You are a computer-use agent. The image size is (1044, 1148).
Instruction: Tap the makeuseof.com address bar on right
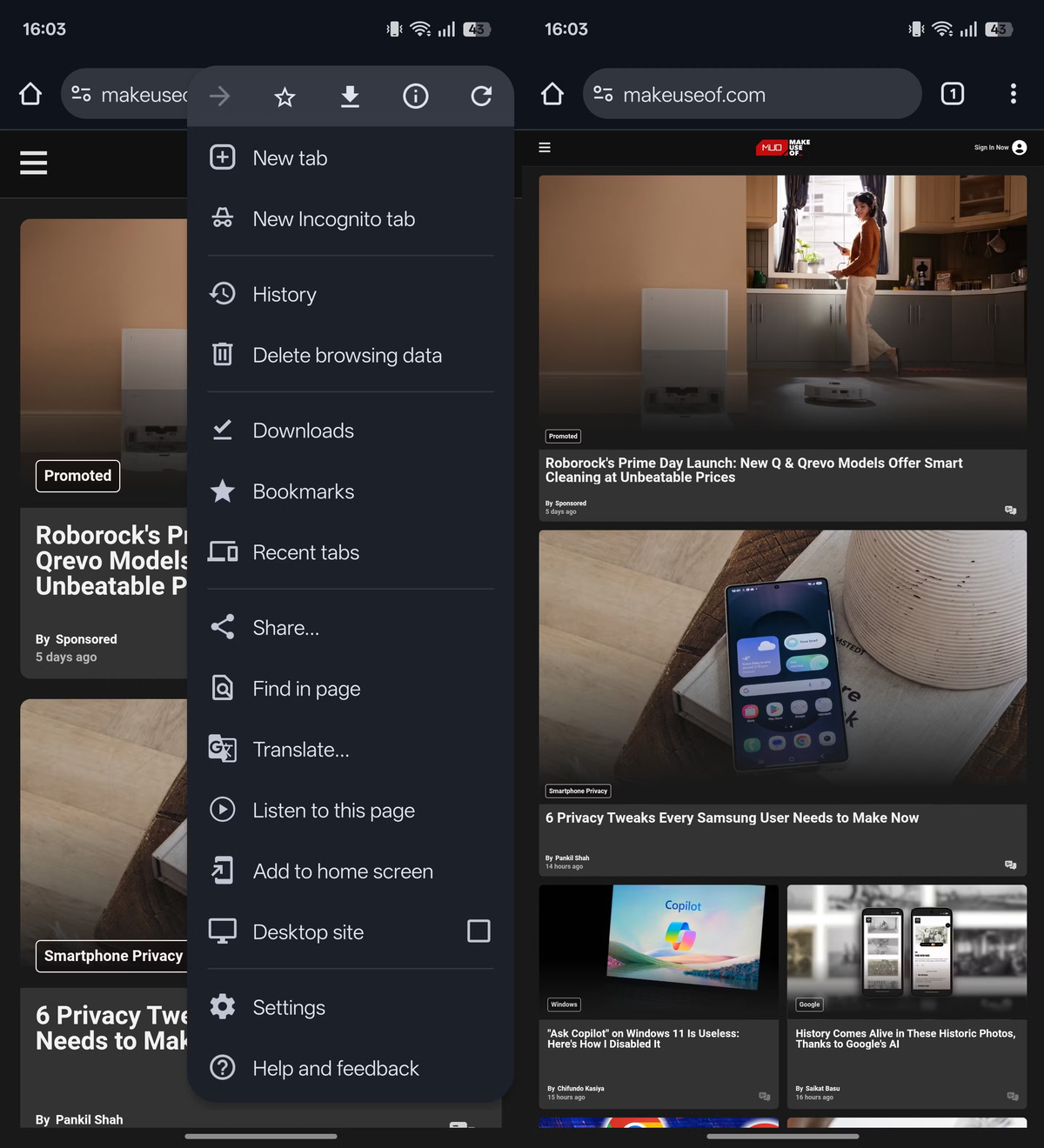(x=752, y=94)
